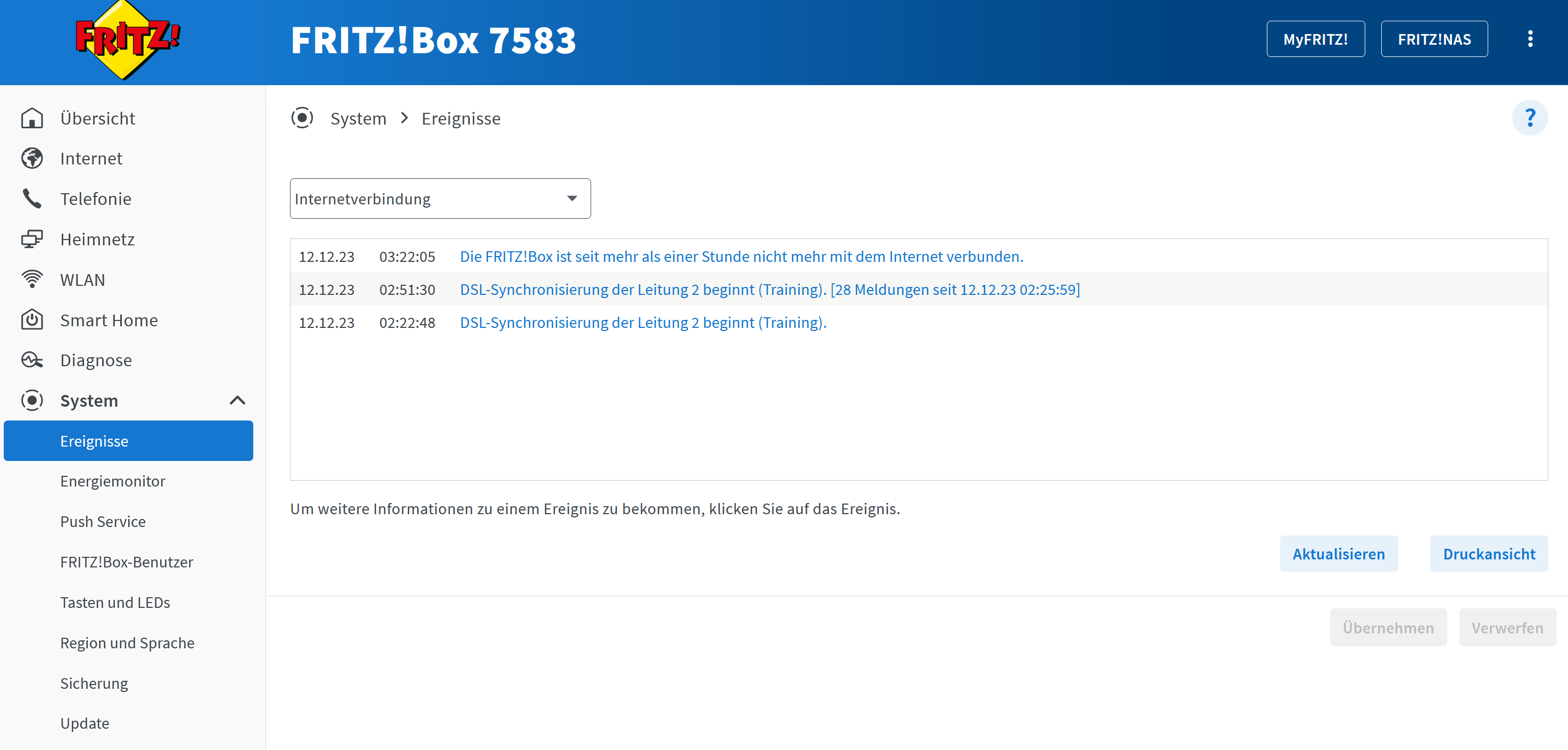Viewport: 1568px width, 750px height.
Task: Click the Diagnose pulse icon
Action: 31,360
